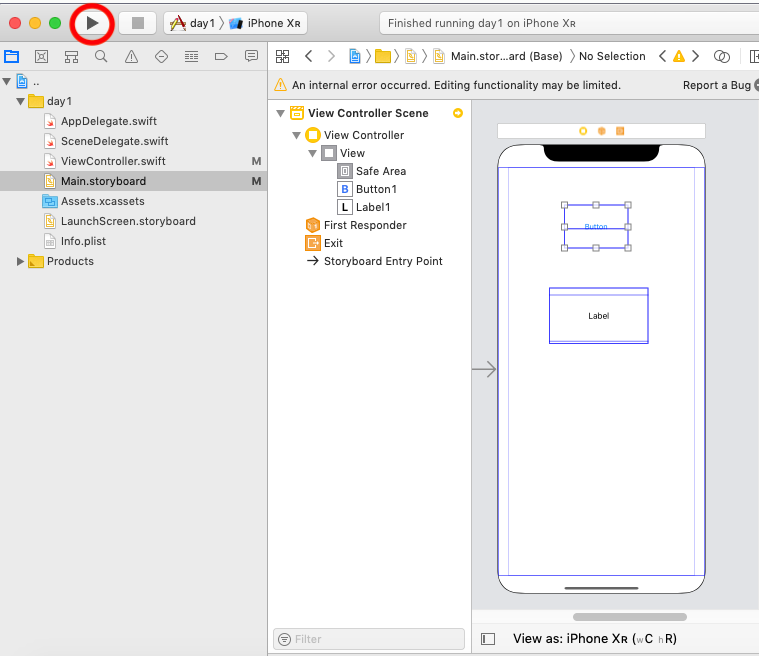This screenshot has height=656, width=759.
Task: Click View Controller dock icon above canvas
Action: pyautogui.click(x=583, y=131)
